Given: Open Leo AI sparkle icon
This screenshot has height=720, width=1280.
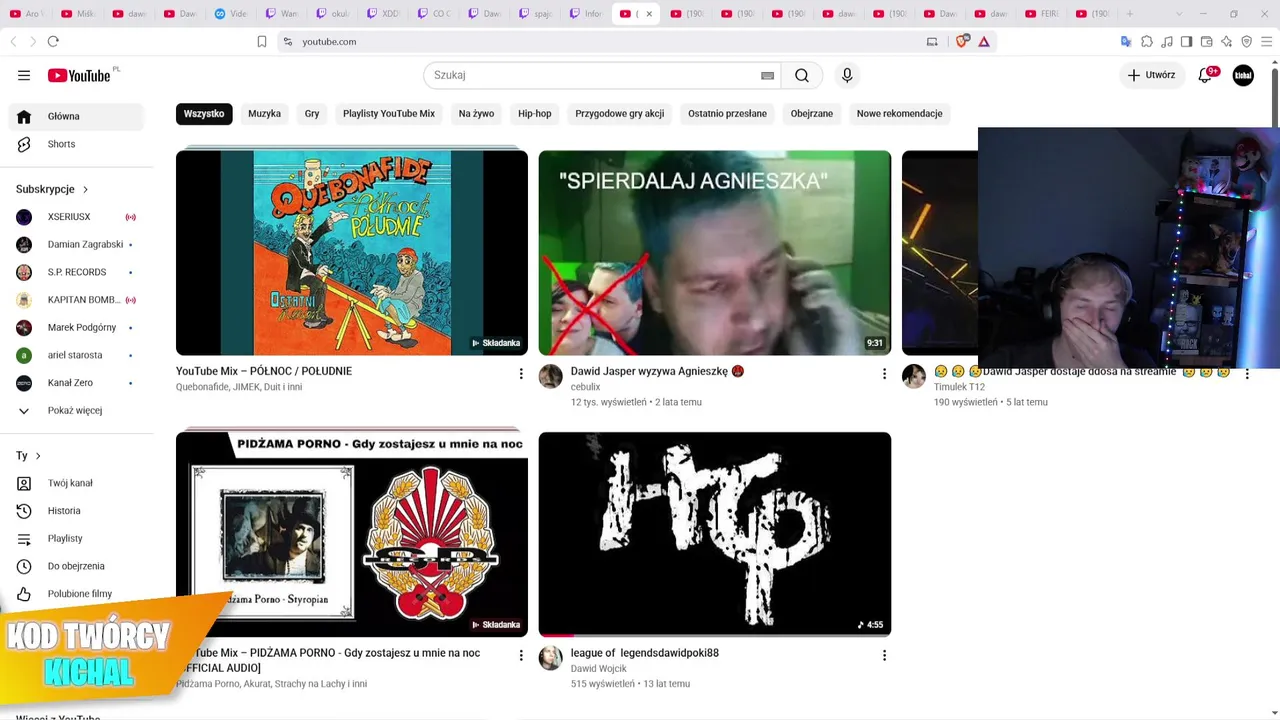Looking at the screenshot, I should [x=1226, y=41].
